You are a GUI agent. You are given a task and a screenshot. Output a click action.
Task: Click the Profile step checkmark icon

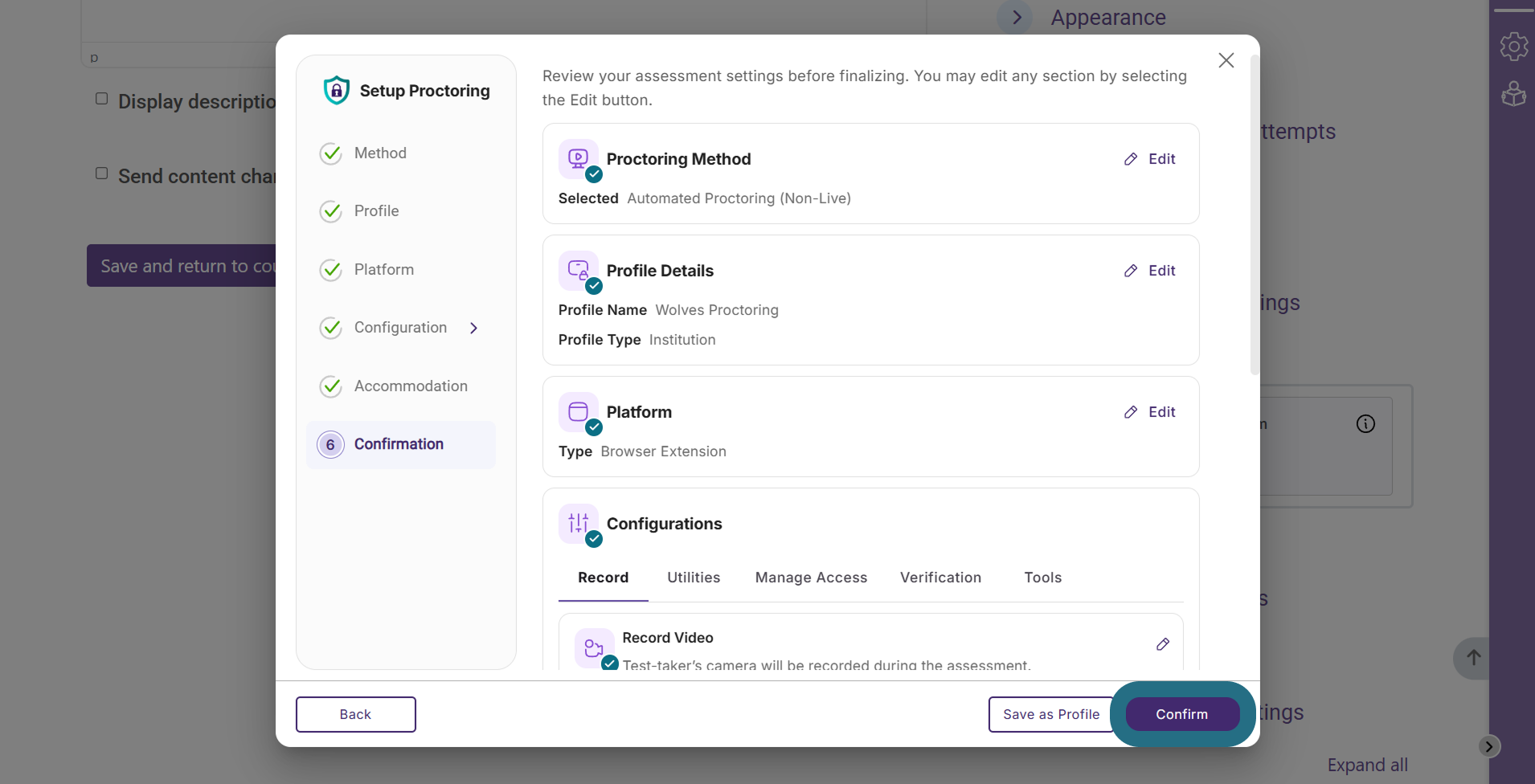pyautogui.click(x=331, y=211)
